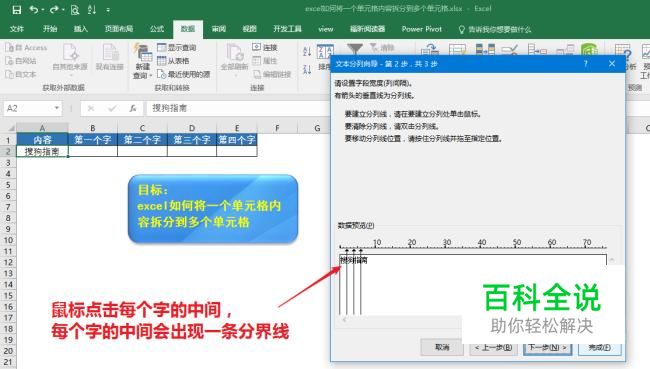650x369 pixels.
Task: Select header cell 第一个字 in B1
Action: pyautogui.click(x=93, y=140)
